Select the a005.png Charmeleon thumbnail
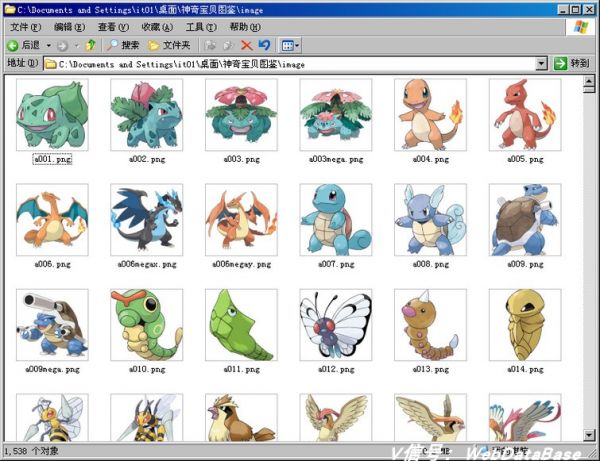The width and height of the screenshot is (600, 461). [x=525, y=115]
